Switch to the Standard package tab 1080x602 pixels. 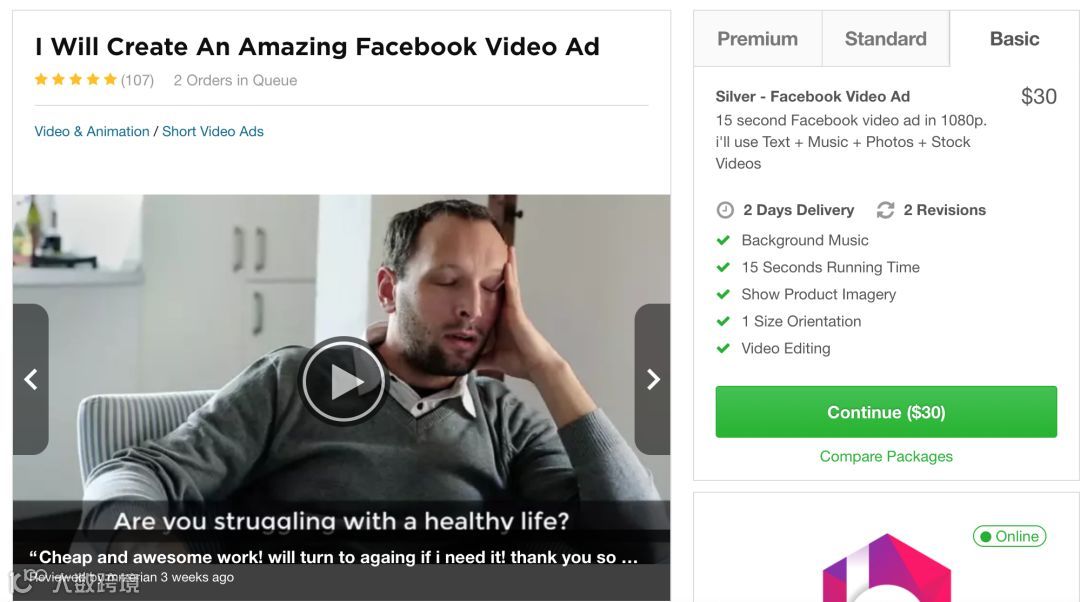[886, 39]
